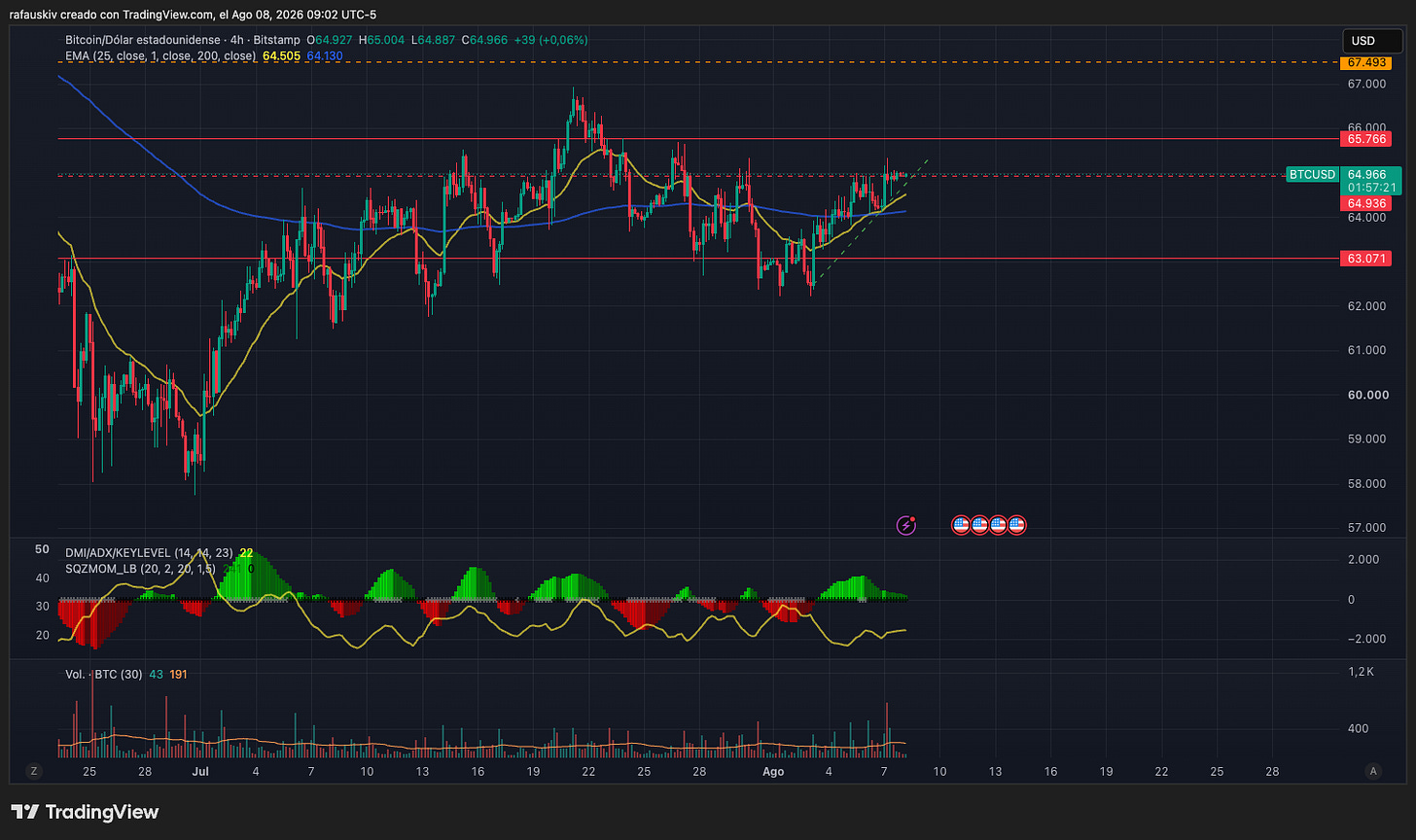This screenshot has width=1416, height=840.
Task: Click the 59.000 price axis label
Action: click(x=1366, y=438)
